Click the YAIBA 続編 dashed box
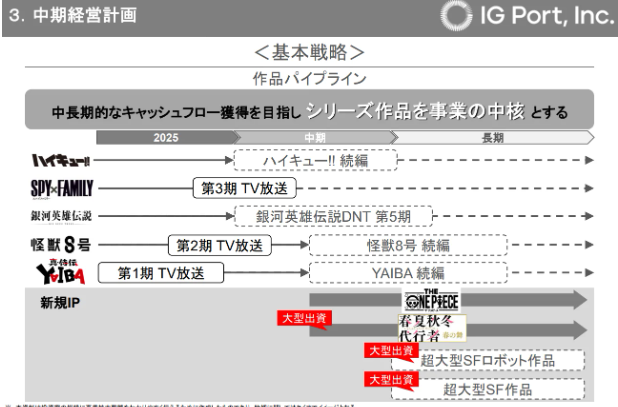Screen dimensions: 618x407 point(407,272)
